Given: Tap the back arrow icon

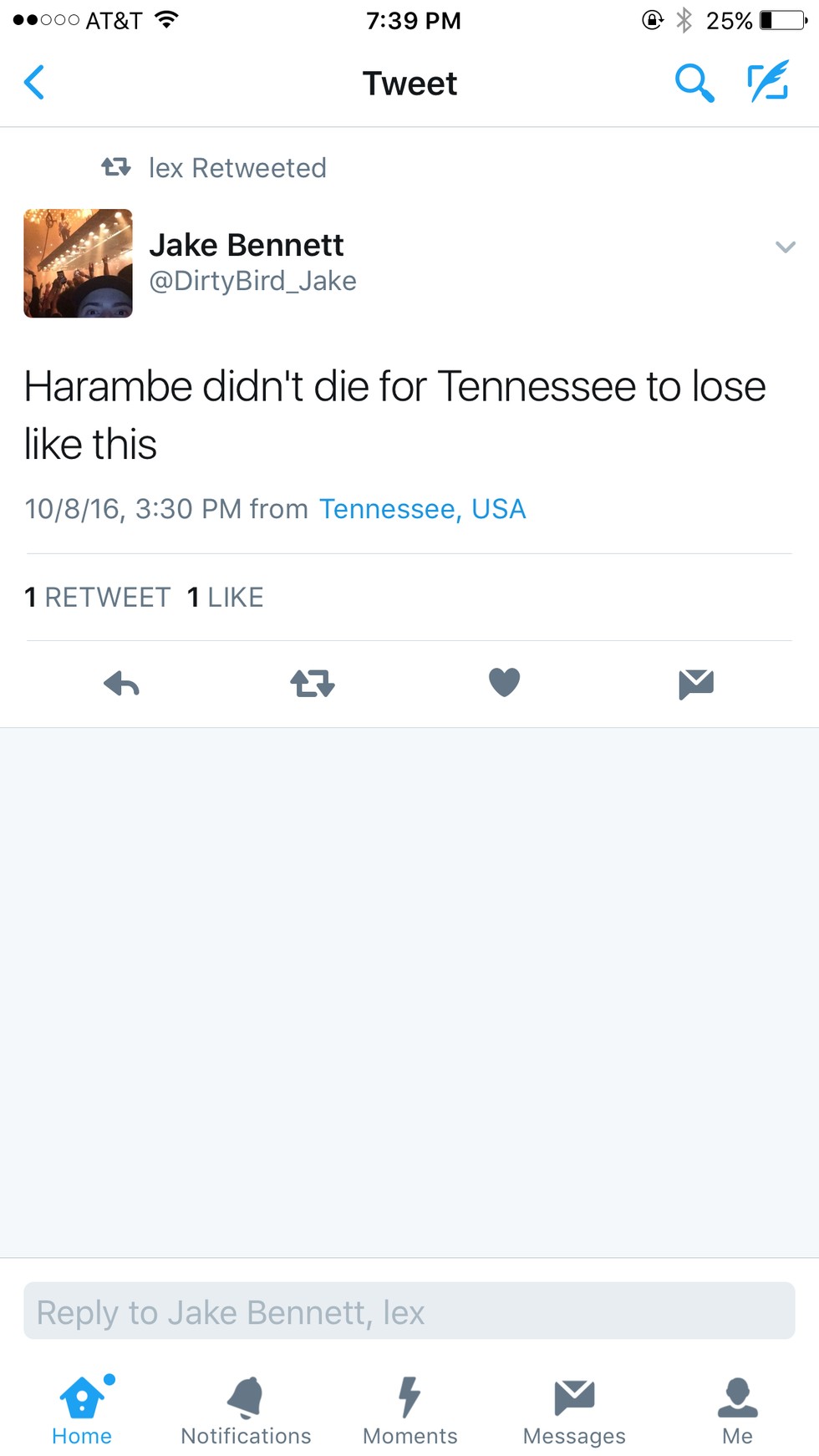Looking at the screenshot, I should (x=34, y=83).
